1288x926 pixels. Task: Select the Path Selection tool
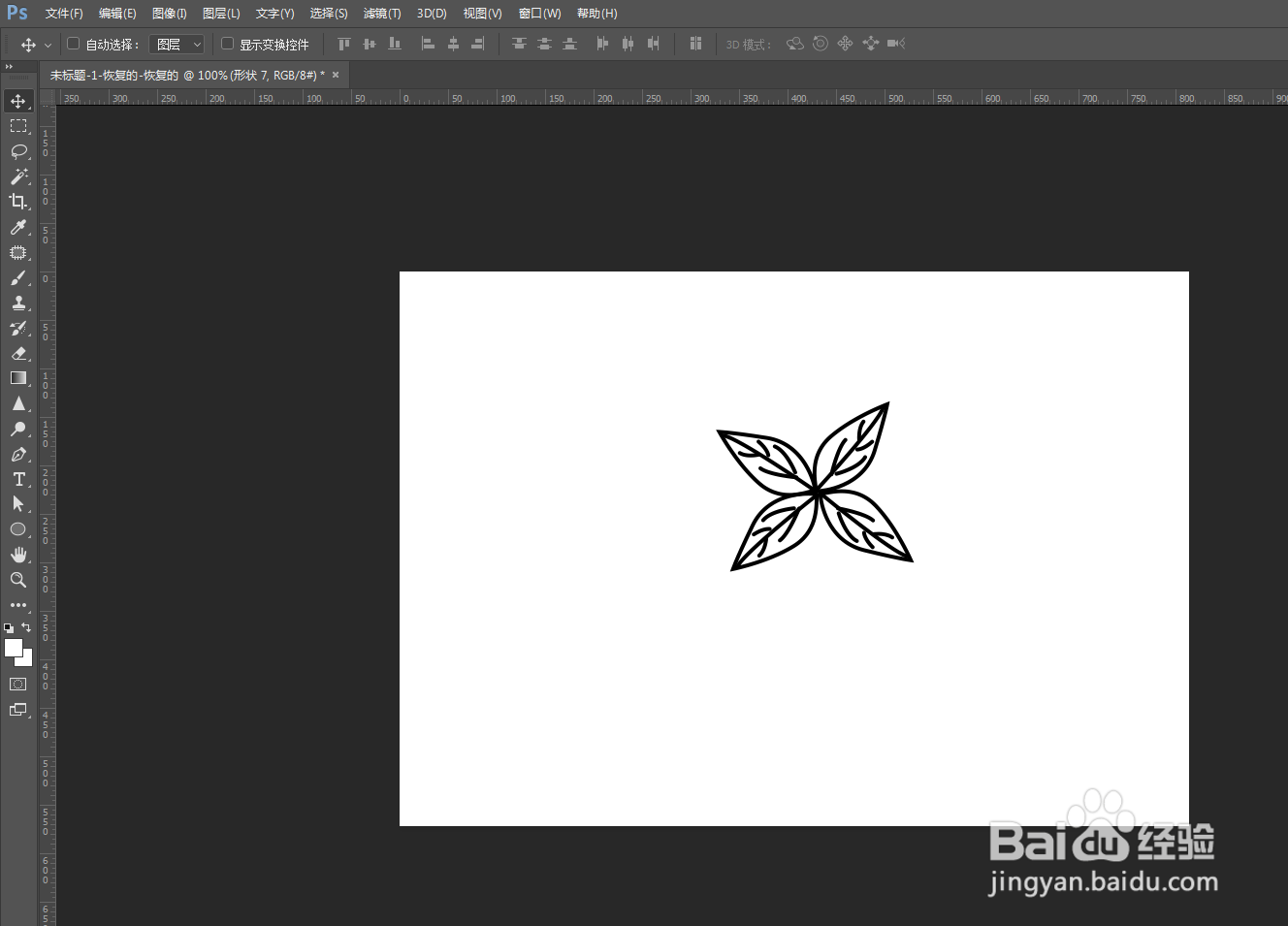click(x=18, y=504)
